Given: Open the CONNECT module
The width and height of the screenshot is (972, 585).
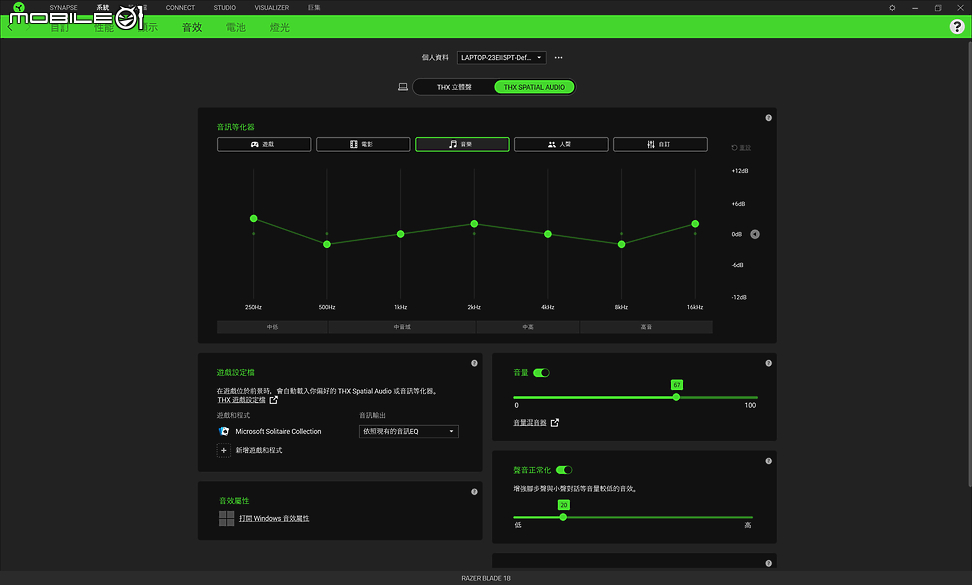Looking at the screenshot, I should click(x=180, y=7).
